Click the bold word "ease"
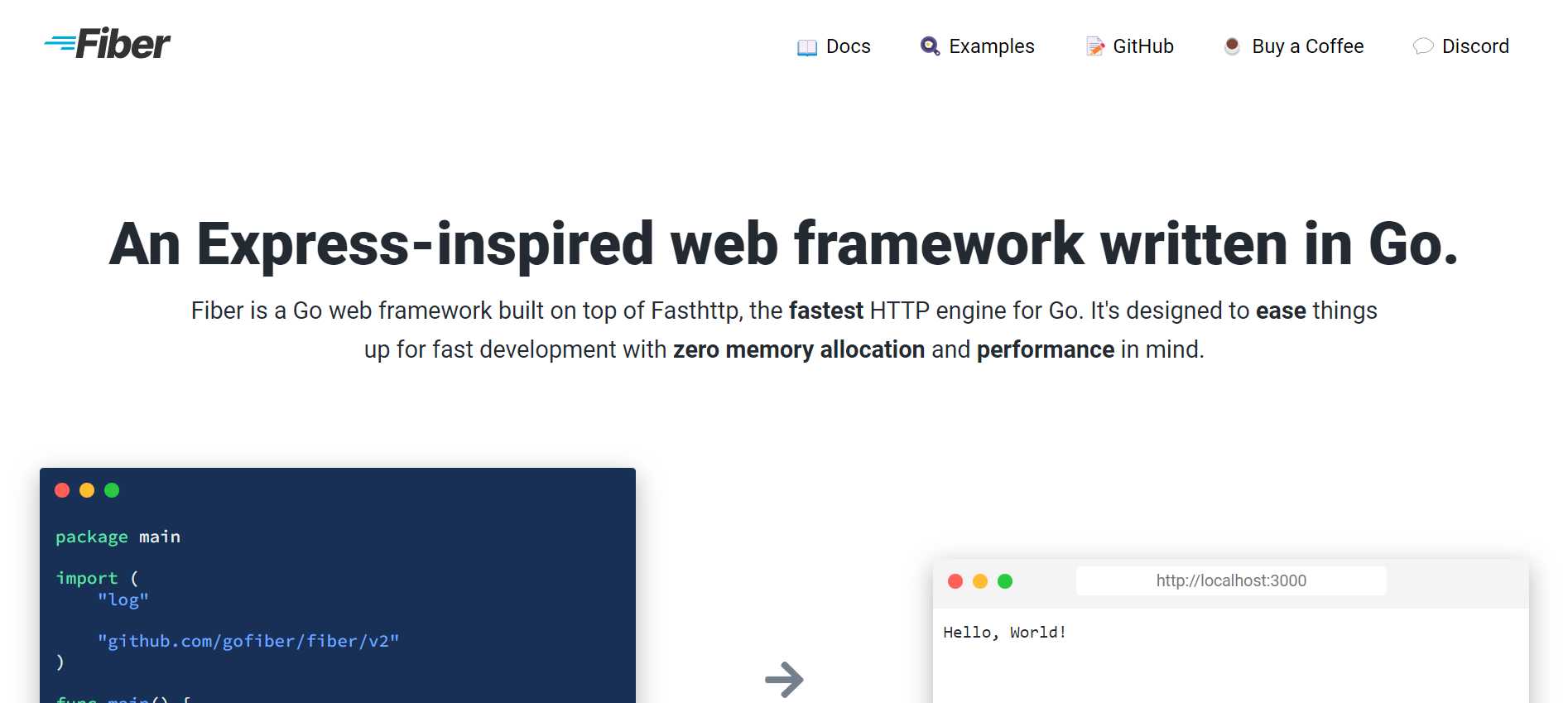 coord(1281,311)
